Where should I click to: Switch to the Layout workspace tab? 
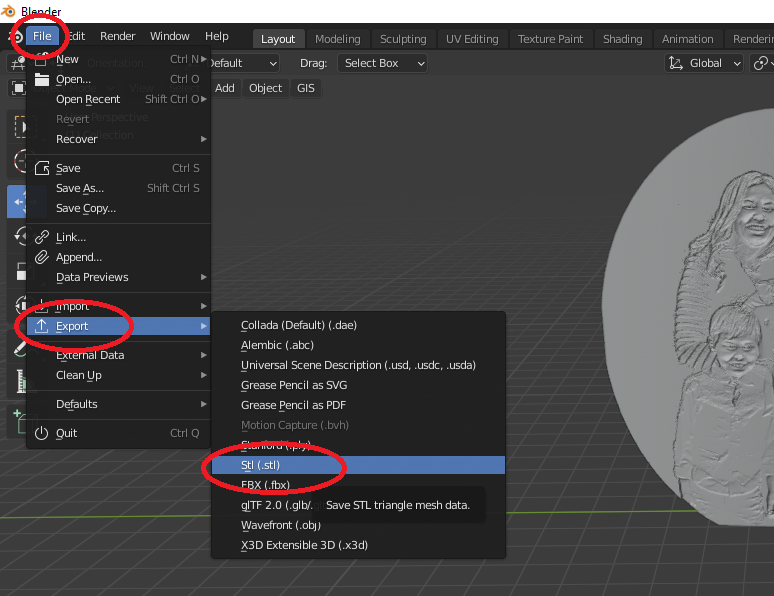[278, 39]
